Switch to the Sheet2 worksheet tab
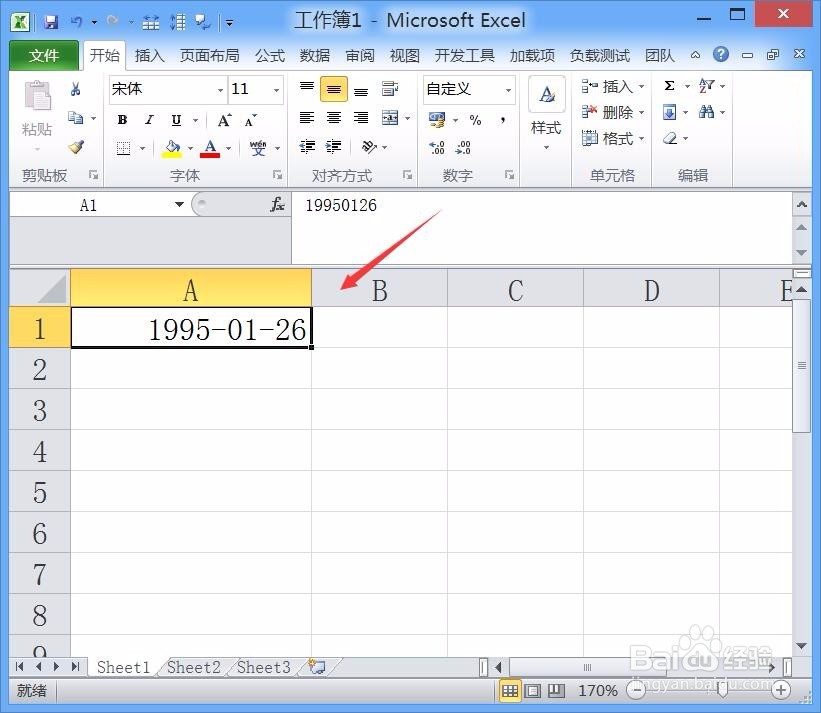The height and width of the screenshot is (713, 821). [x=193, y=667]
